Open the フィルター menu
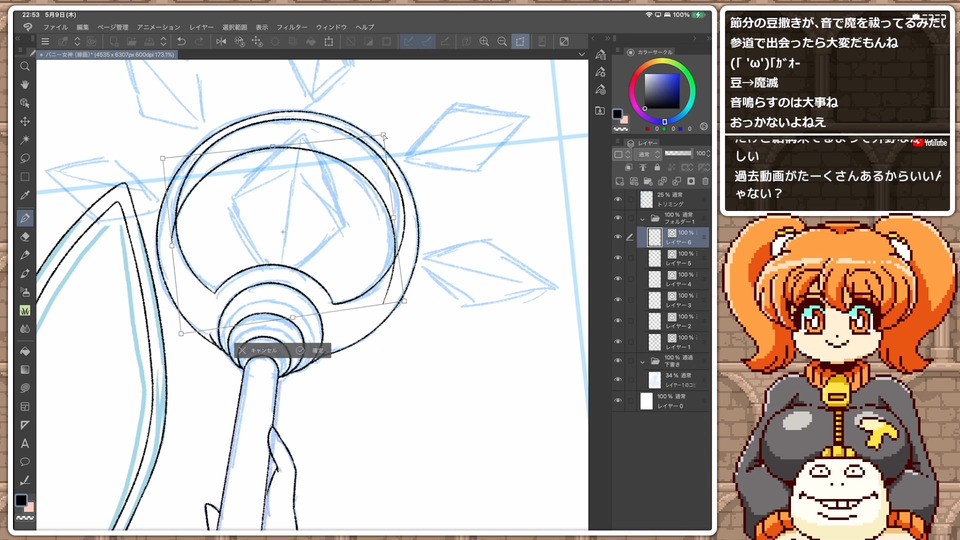 (292, 27)
